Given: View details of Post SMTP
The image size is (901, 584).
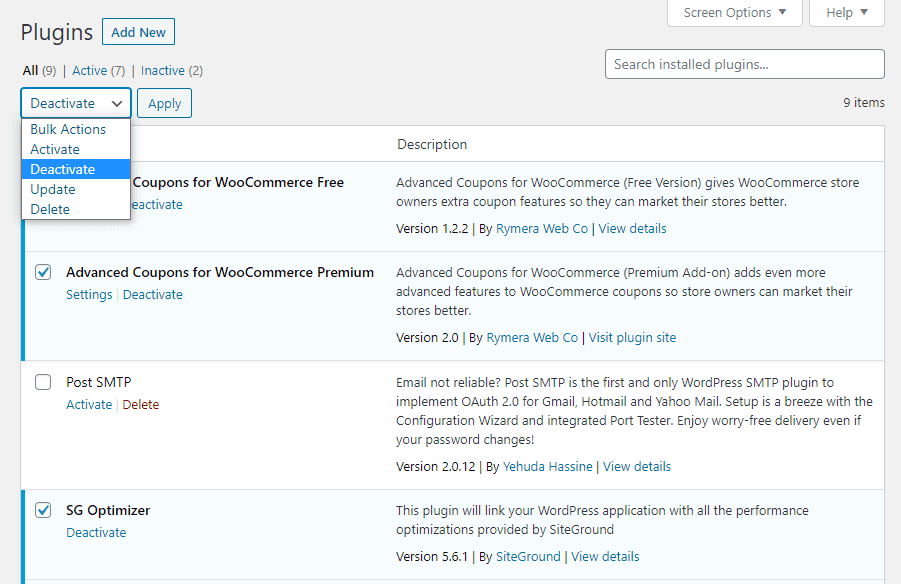Looking at the screenshot, I should click(638, 466).
